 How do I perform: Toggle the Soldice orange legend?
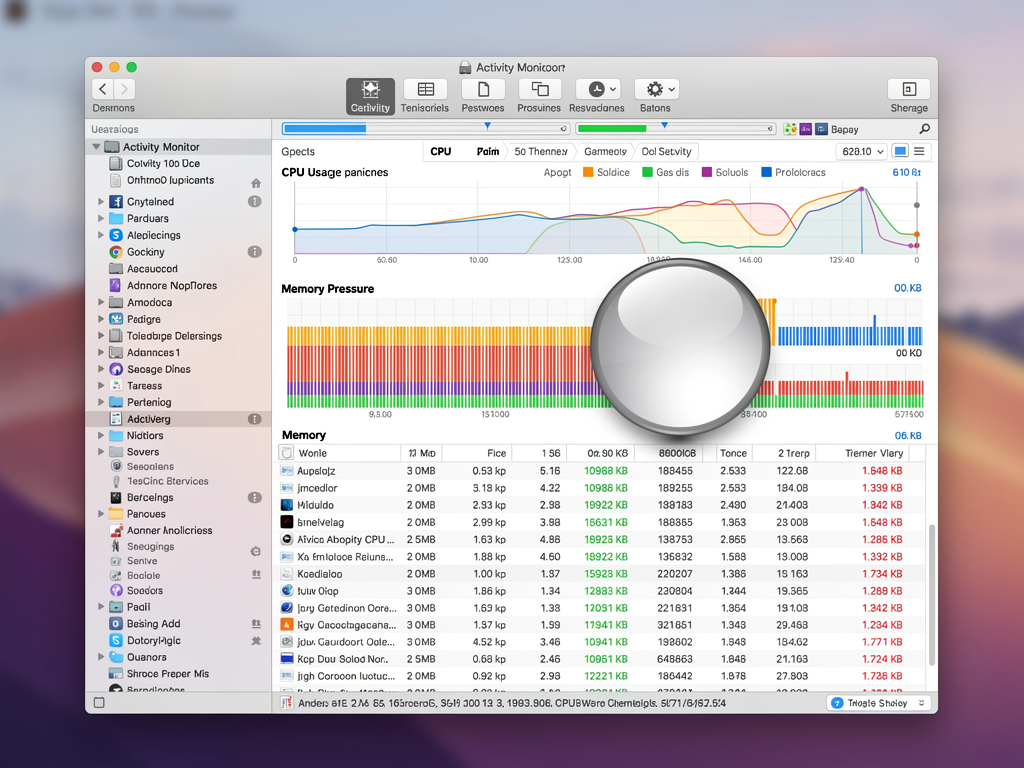click(588, 172)
